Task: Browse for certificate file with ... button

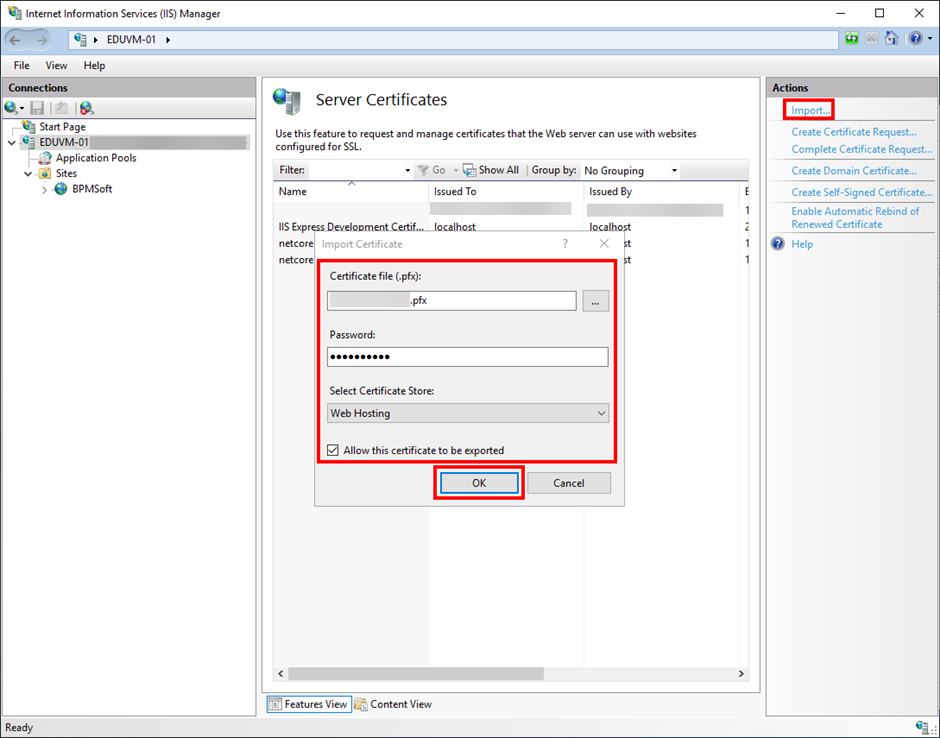Action: click(x=595, y=301)
